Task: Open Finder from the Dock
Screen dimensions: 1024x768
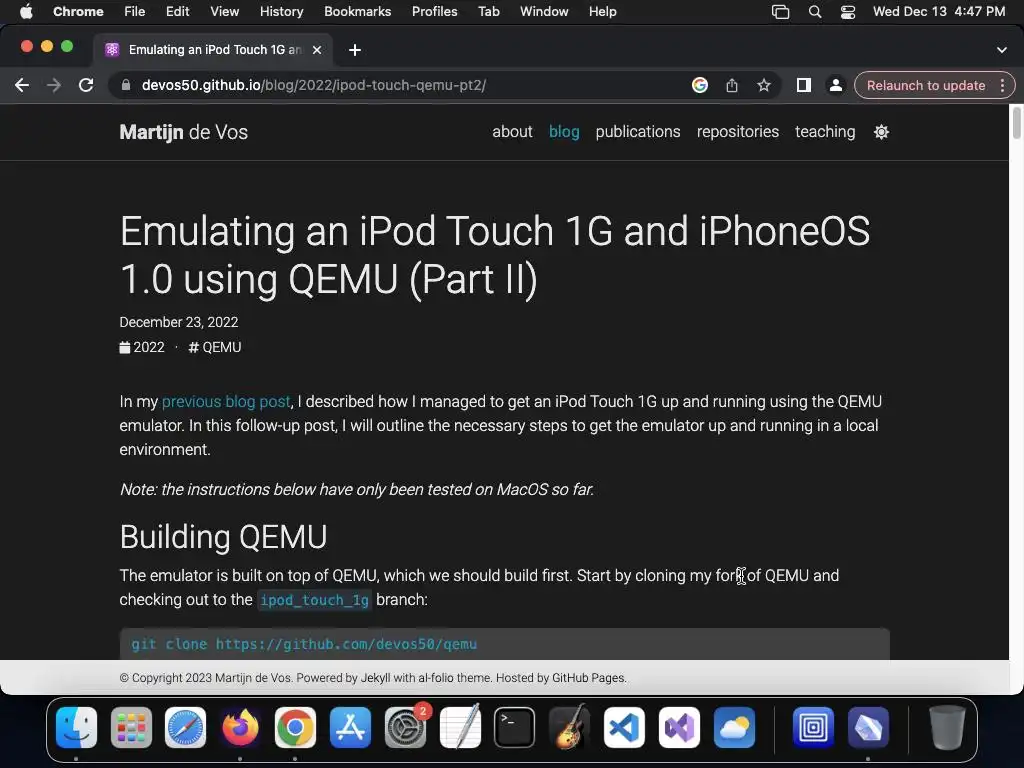Action: [x=76, y=728]
